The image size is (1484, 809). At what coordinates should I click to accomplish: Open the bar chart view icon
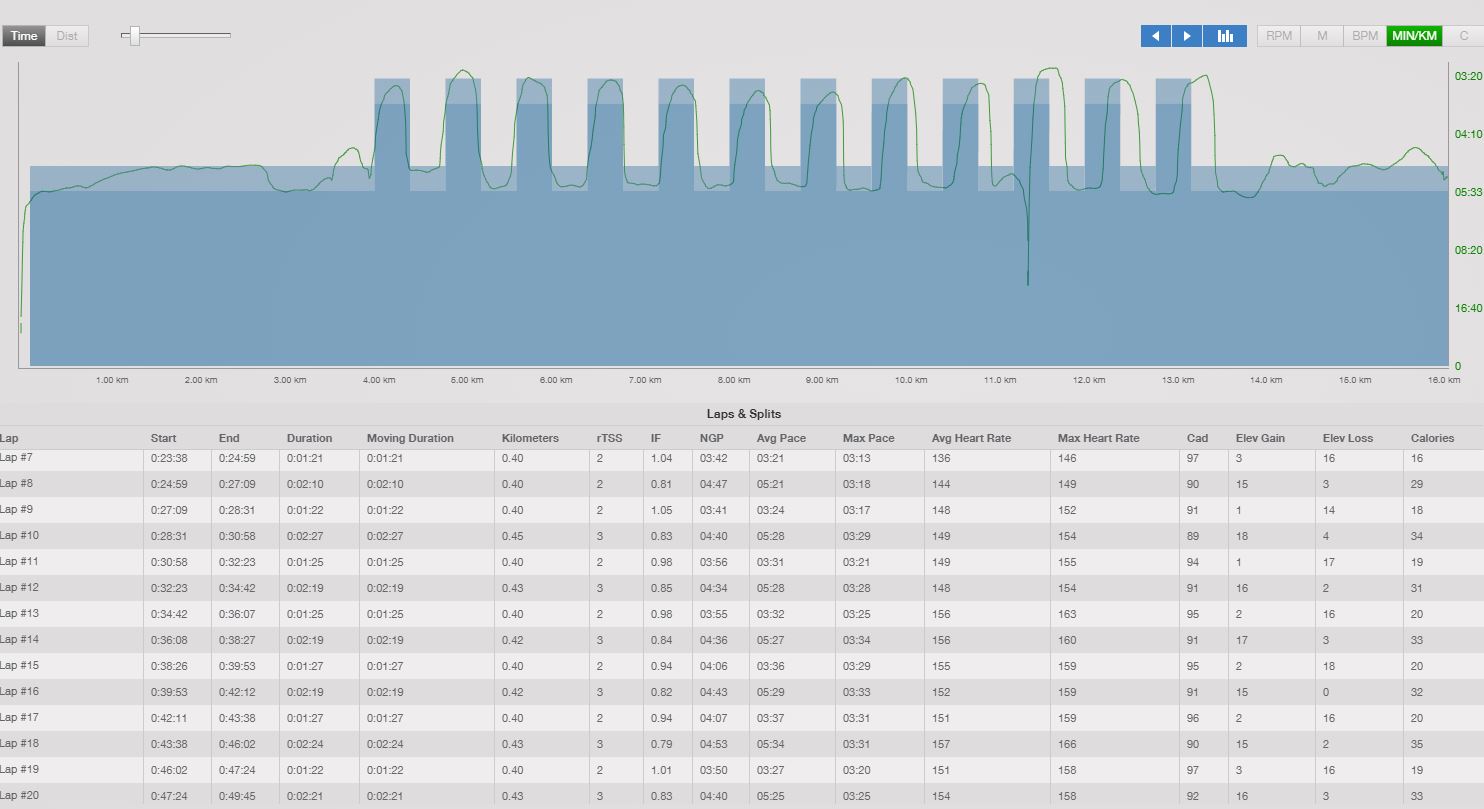[1225, 36]
